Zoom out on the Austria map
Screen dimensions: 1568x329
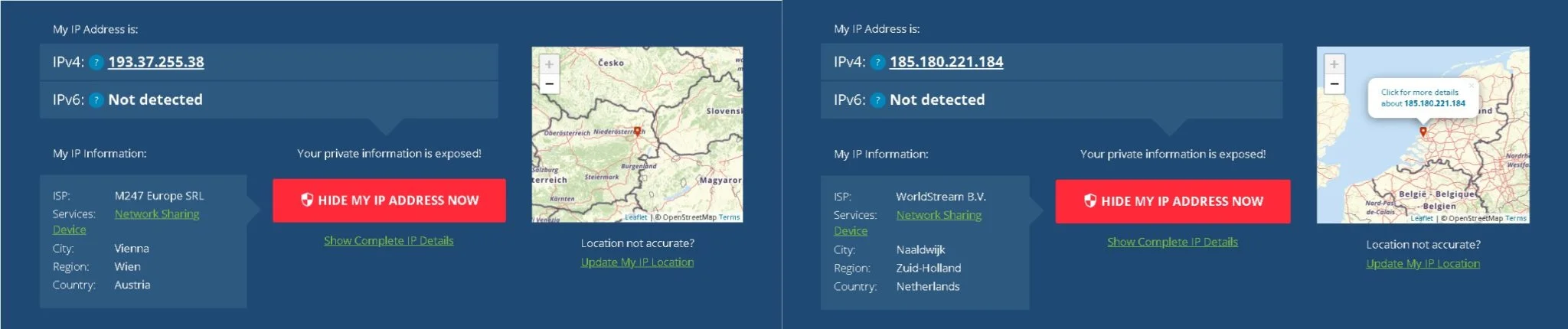549,83
